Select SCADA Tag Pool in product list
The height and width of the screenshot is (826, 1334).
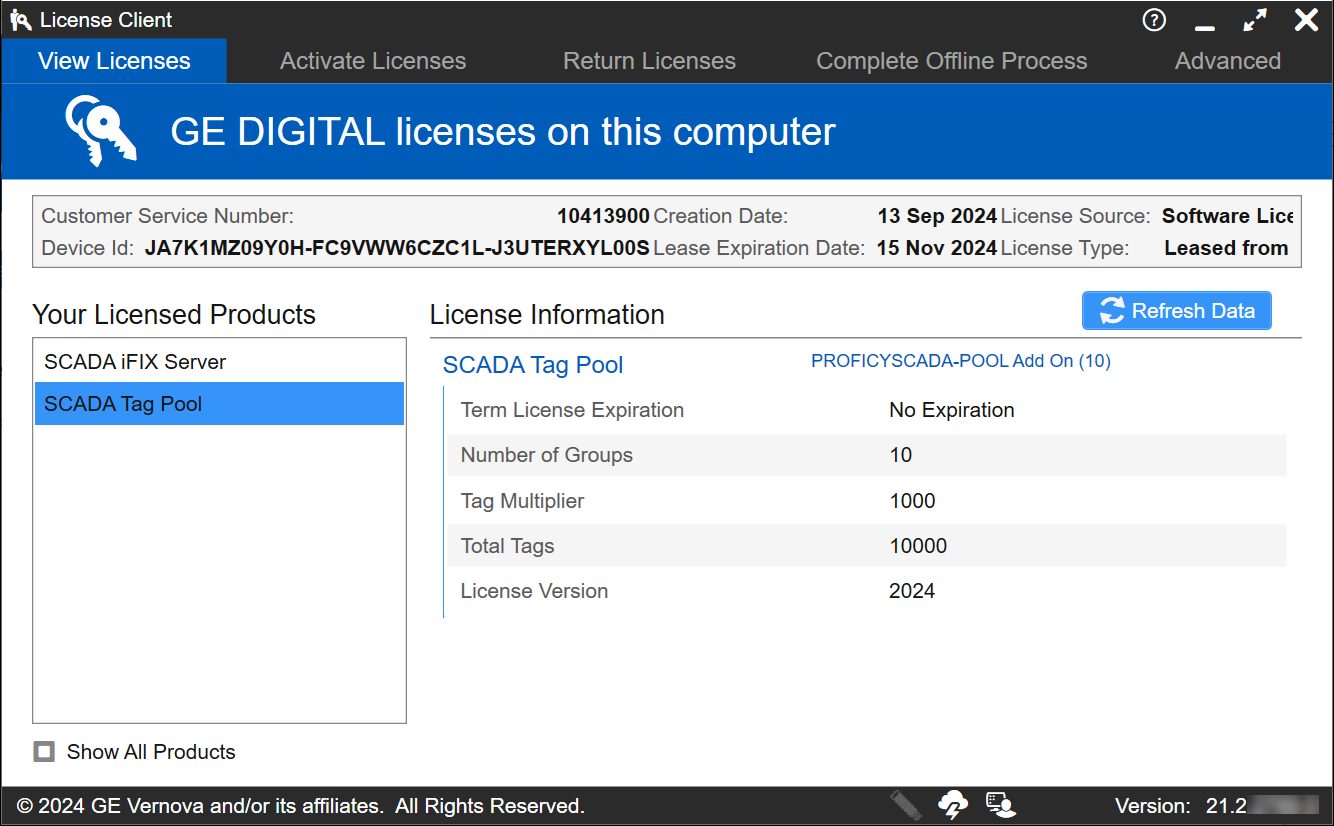point(220,404)
